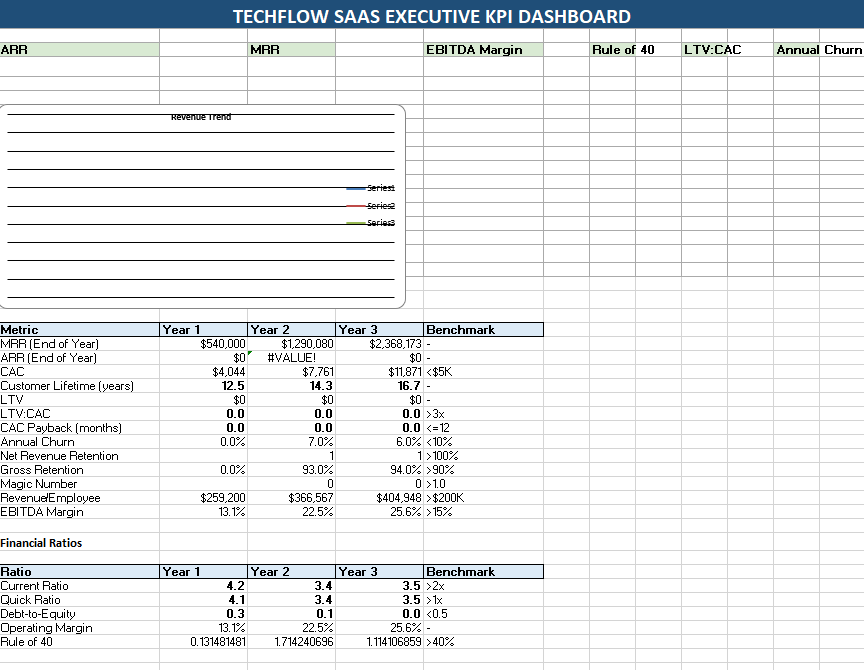Select the 94.0% gross retention cell
This screenshot has height=670, width=864.
tap(379, 470)
